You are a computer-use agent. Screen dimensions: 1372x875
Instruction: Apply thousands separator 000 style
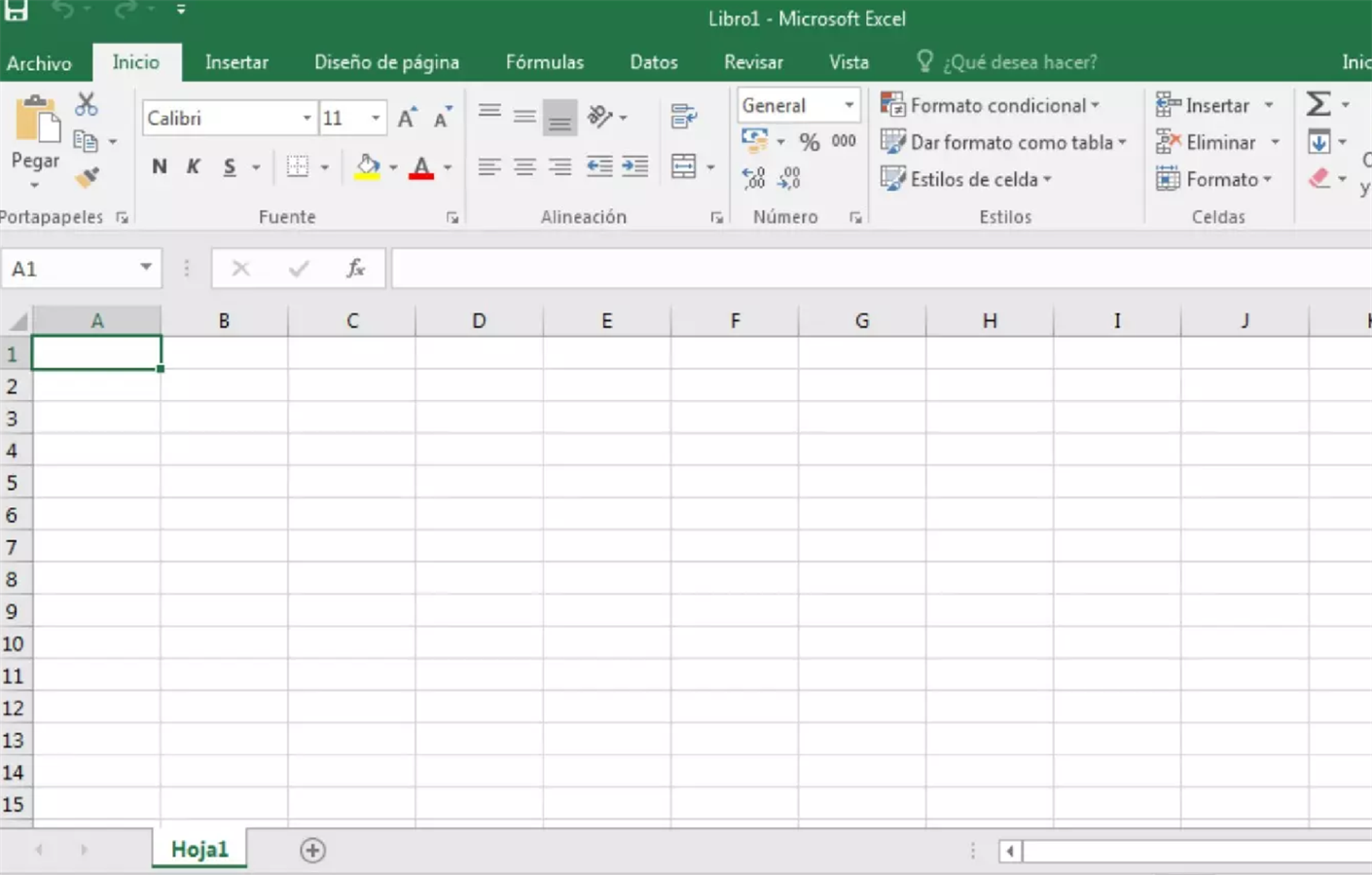[844, 141]
